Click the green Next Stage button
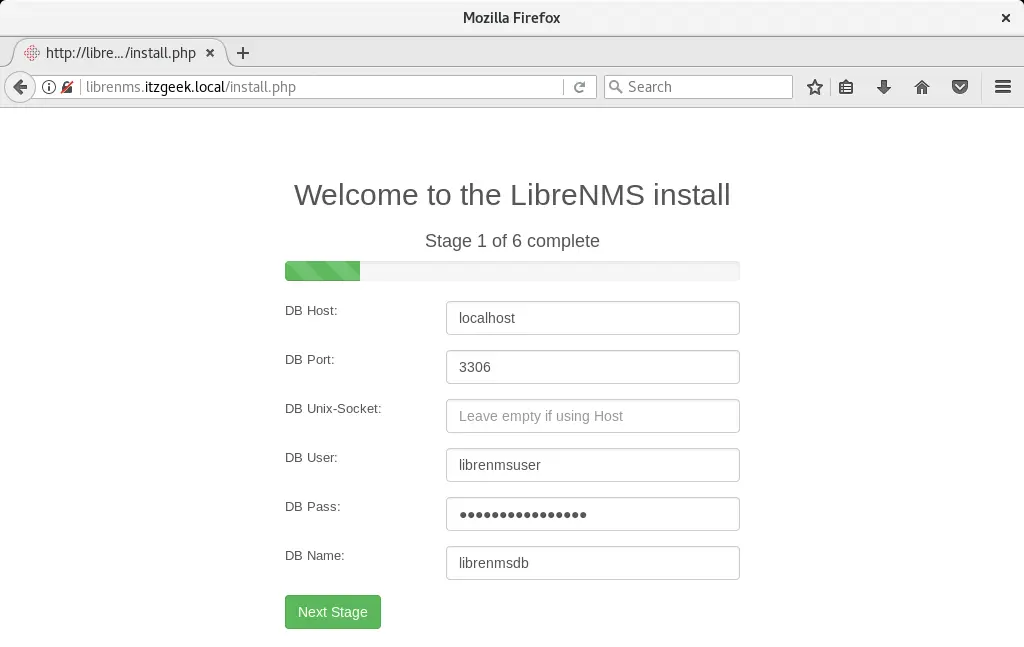Viewport: 1024px width, 647px height. (x=332, y=612)
